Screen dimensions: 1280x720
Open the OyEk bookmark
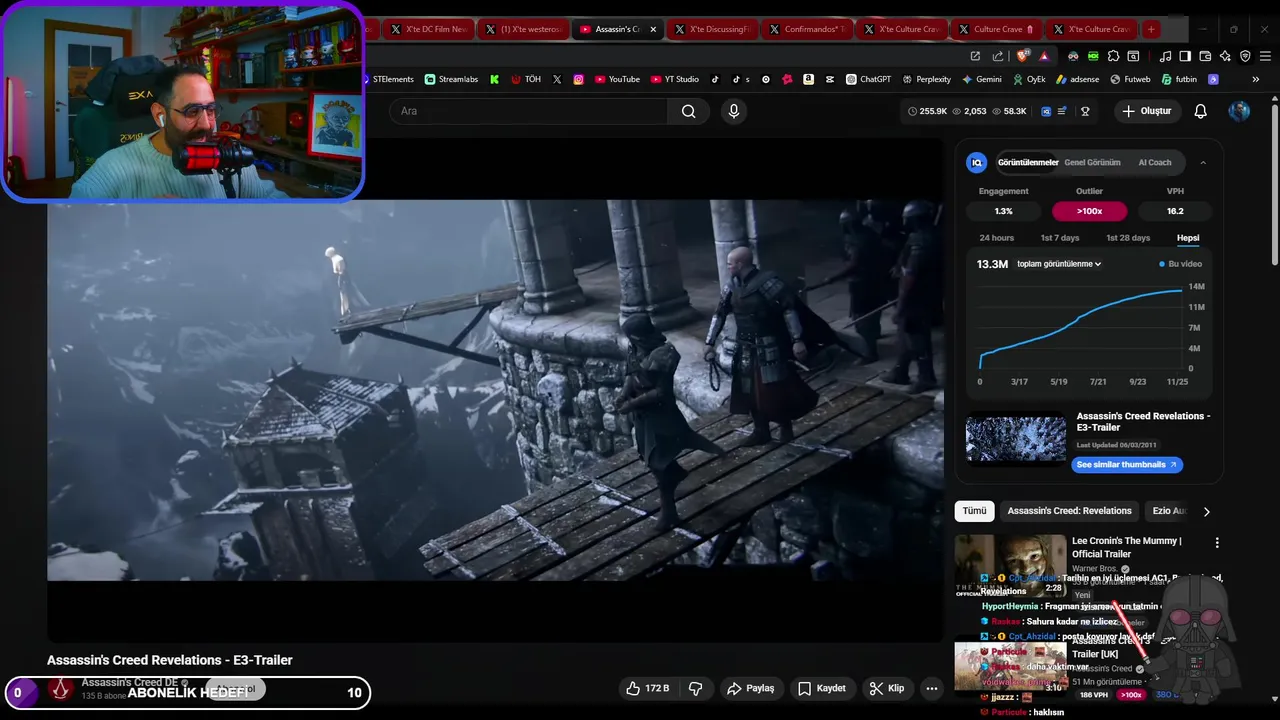(x=1029, y=79)
